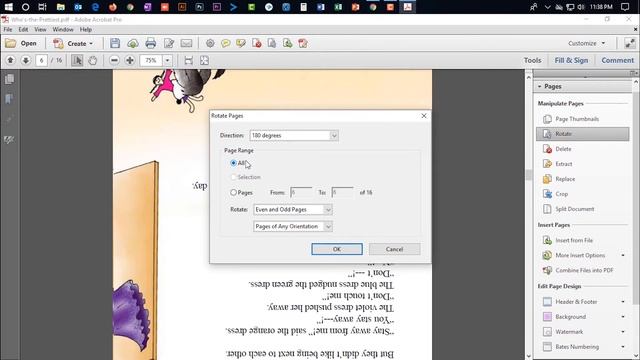The height and width of the screenshot is (360, 640).
Task: Select Rotate in Manipulate Pages
Action: click(x=582, y=134)
